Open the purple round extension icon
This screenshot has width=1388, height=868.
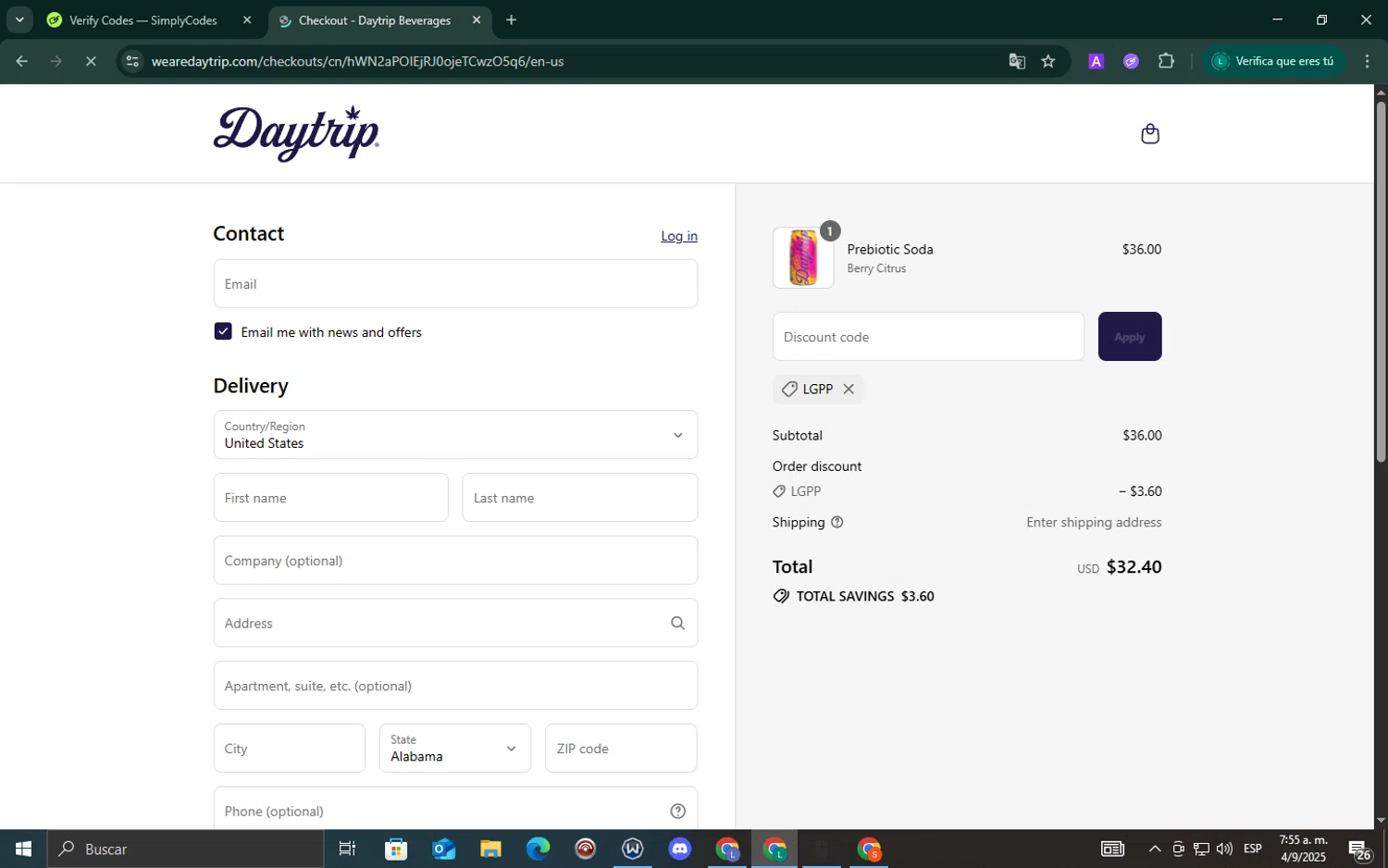(1131, 61)
